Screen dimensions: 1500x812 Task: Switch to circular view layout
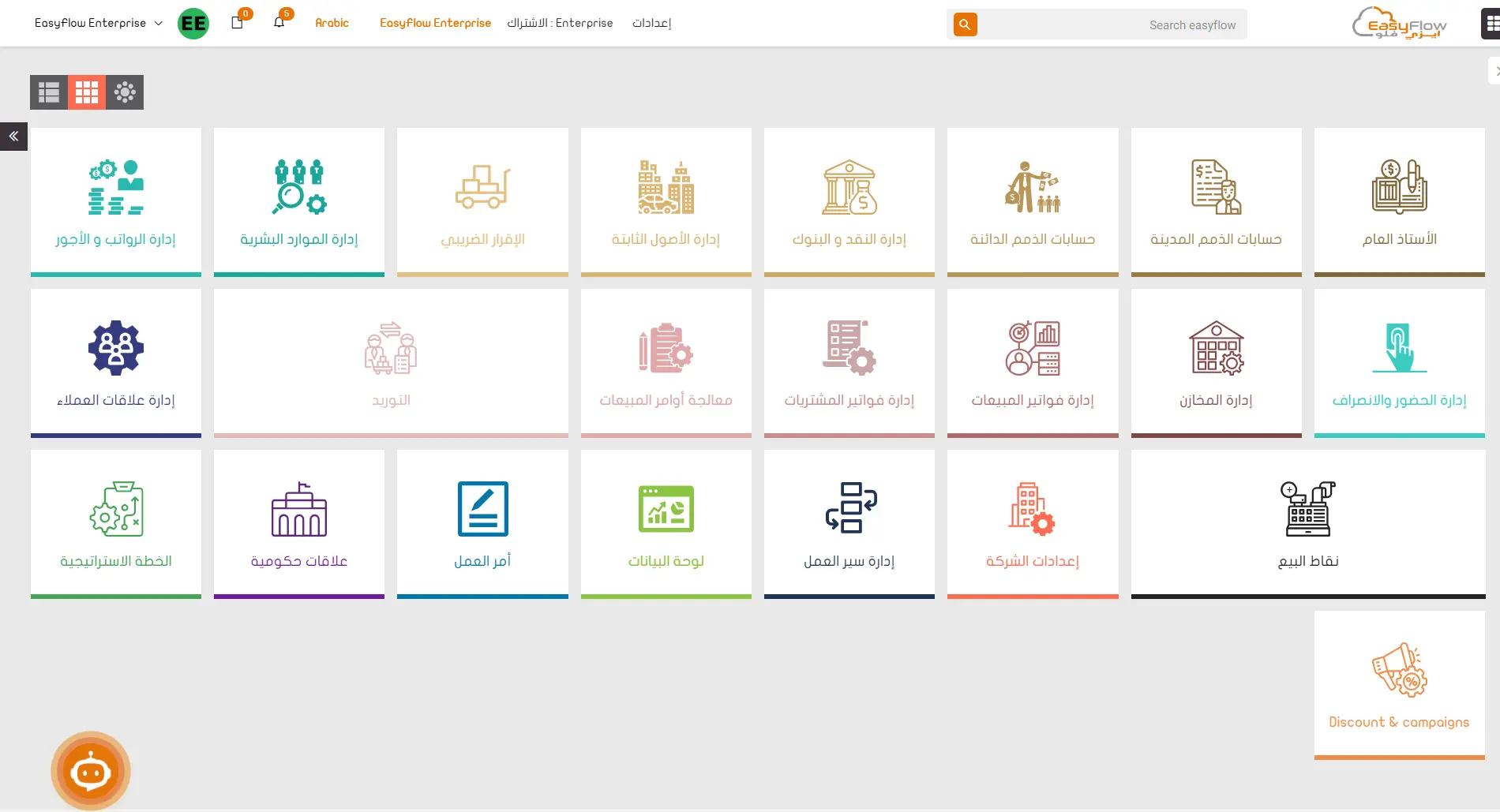[125, 92]
